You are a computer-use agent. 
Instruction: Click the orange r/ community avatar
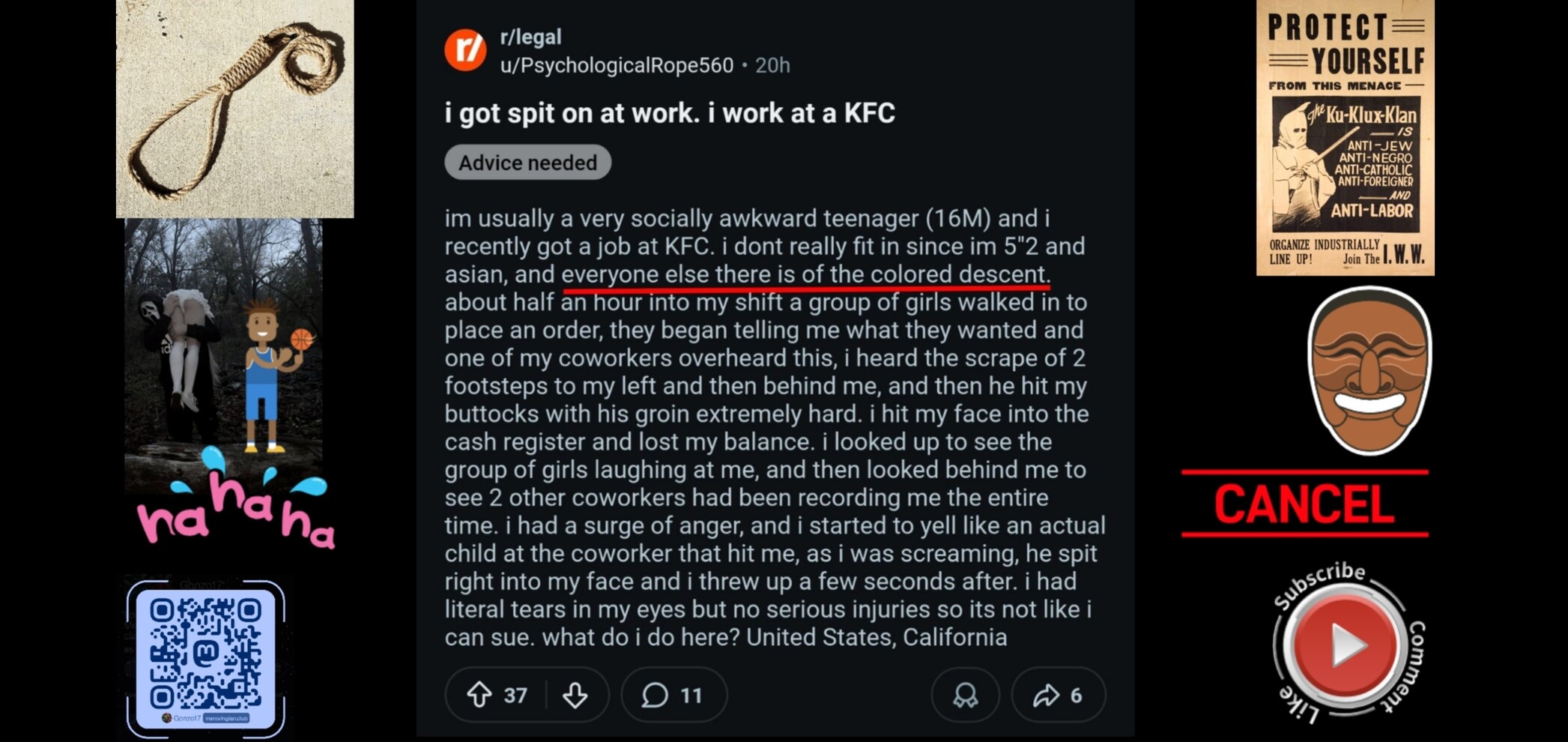point(465,50)
